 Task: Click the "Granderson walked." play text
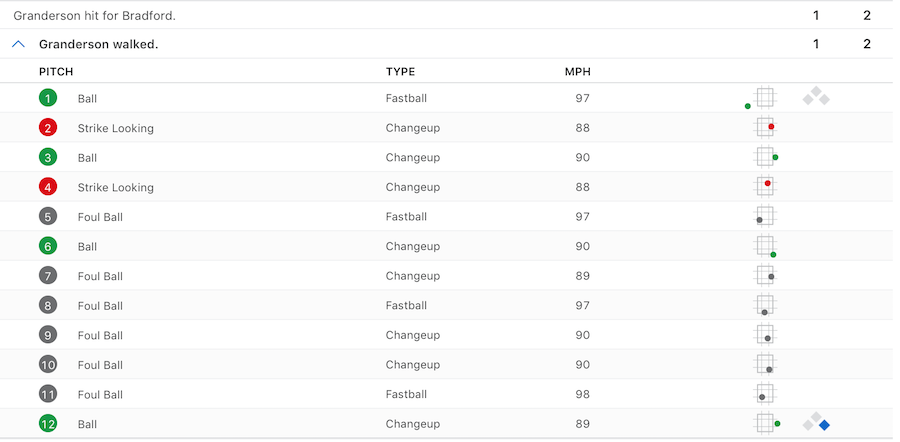pyautogui.click(x=98, y=44)
